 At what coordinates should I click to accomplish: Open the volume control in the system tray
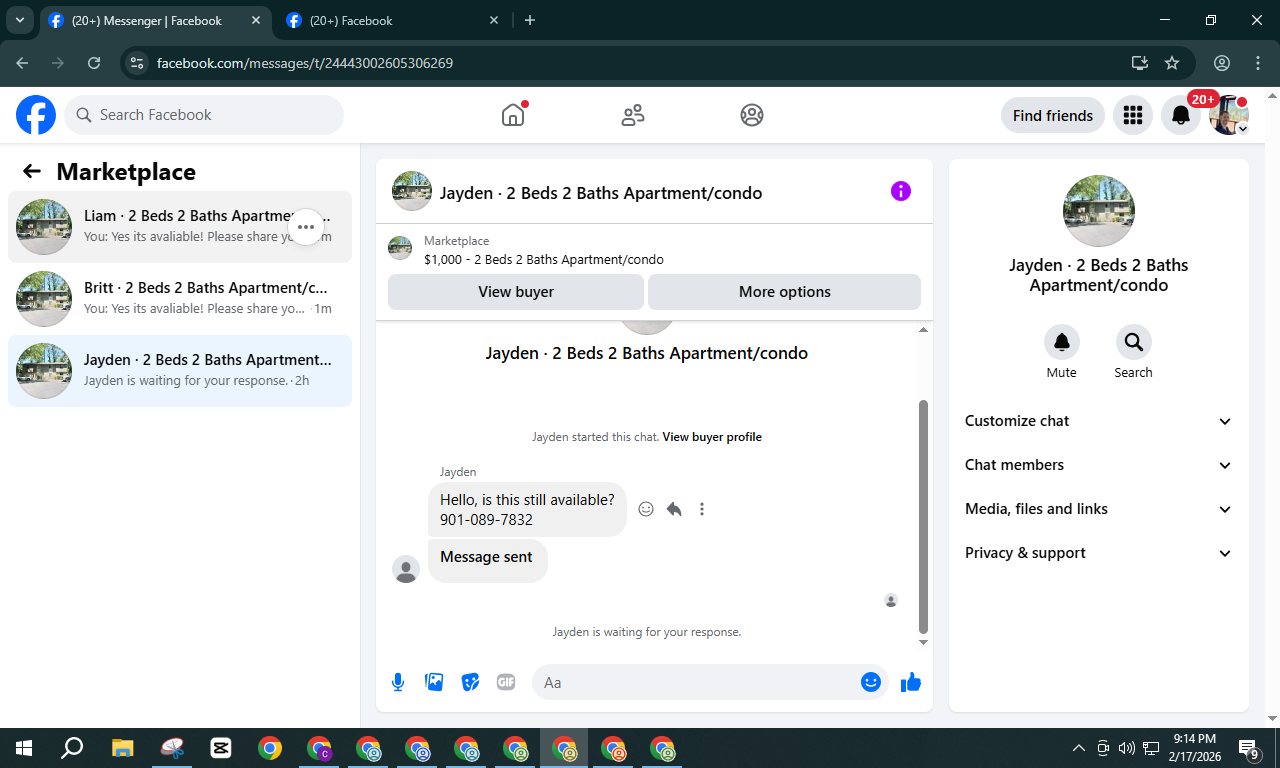pos(1127,748)
